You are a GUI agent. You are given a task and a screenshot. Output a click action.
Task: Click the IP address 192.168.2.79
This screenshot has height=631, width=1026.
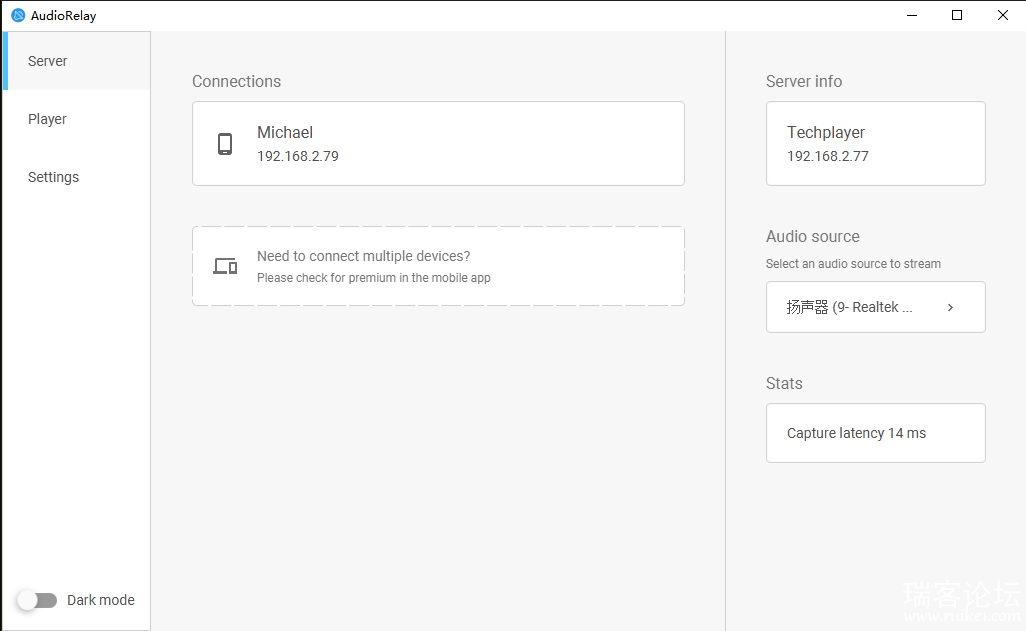tap(298, 156)
